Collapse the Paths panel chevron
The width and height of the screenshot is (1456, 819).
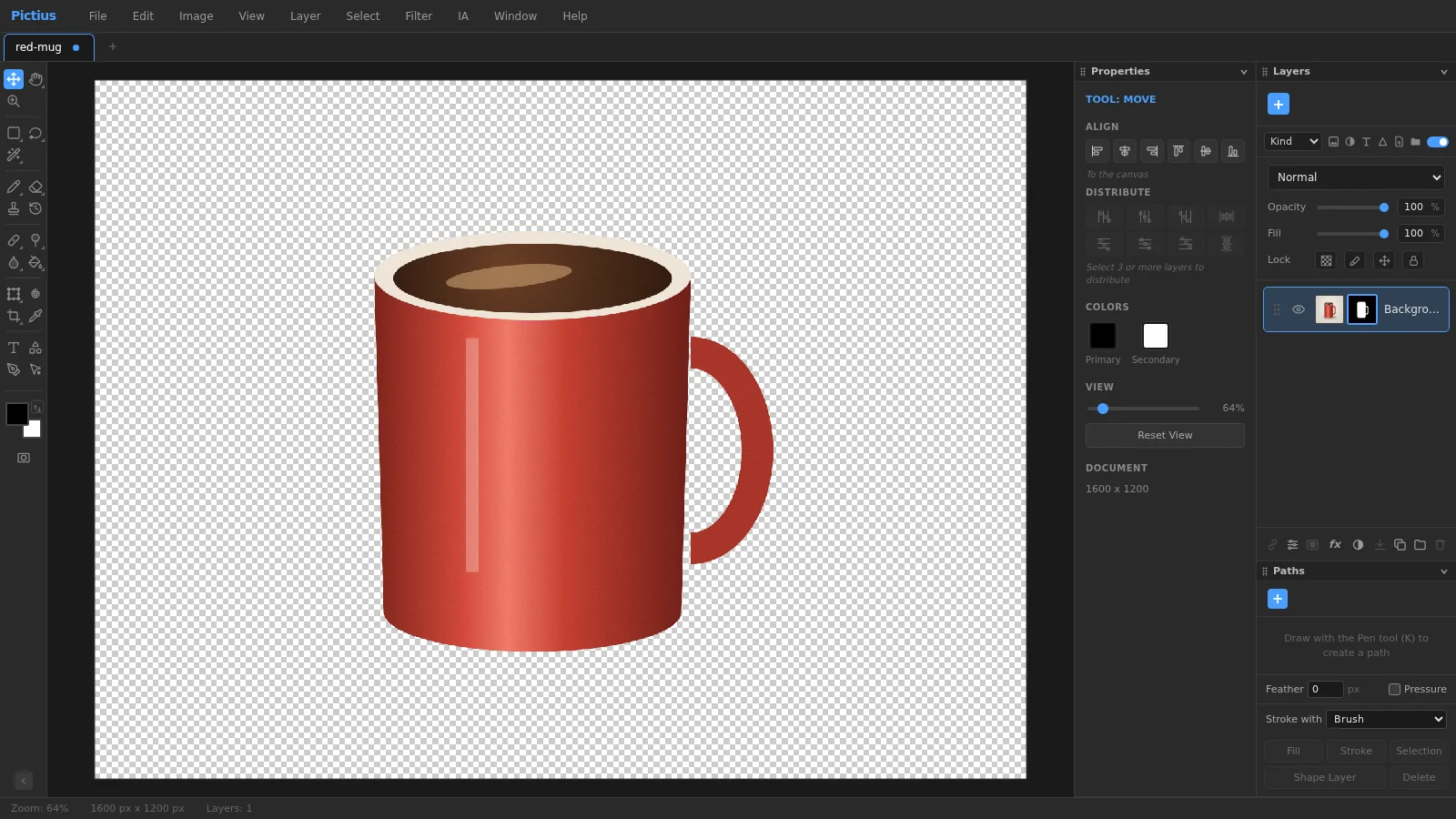tap(1444, 571)
